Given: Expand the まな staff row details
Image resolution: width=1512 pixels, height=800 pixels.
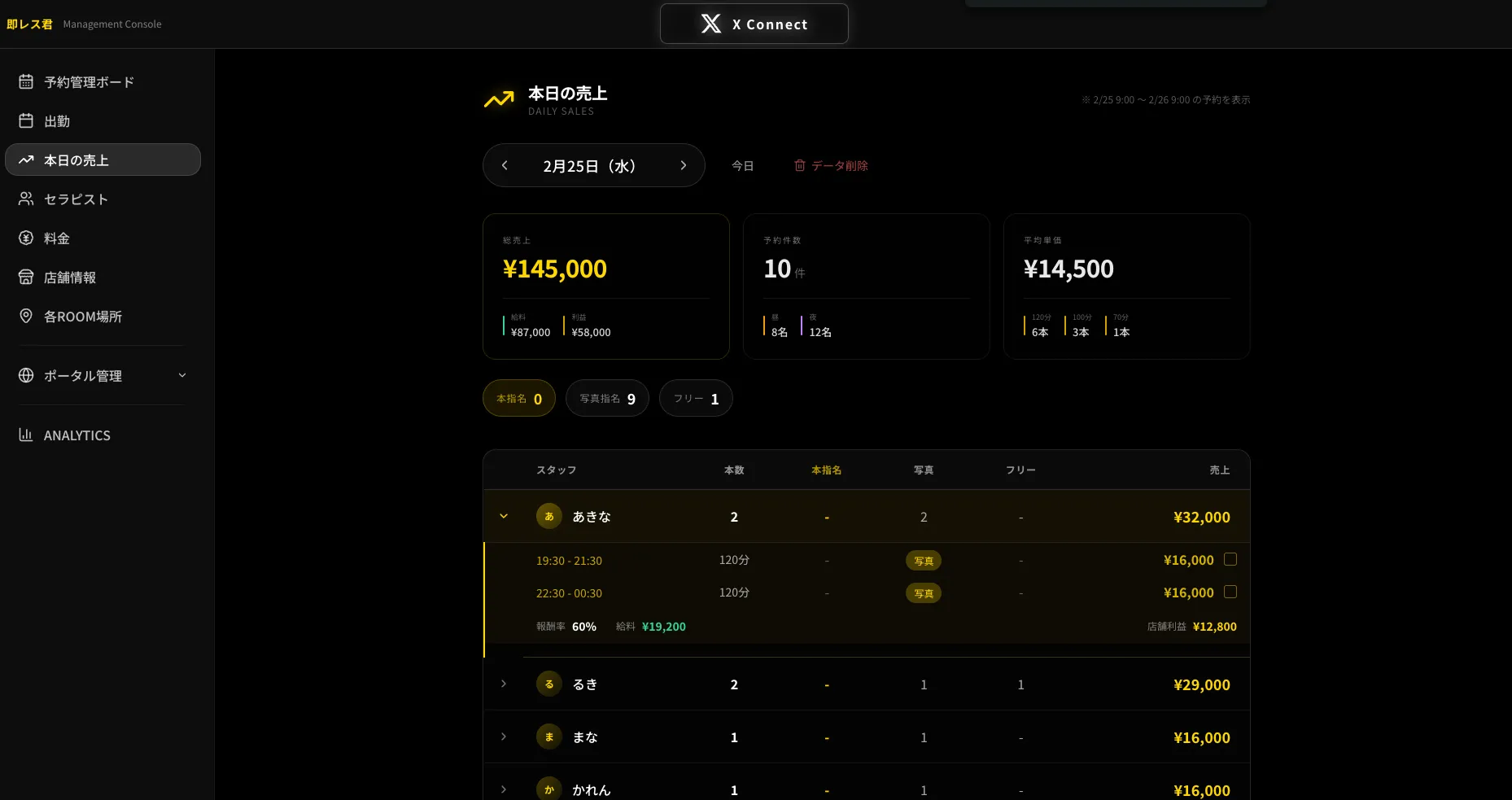Looking at the screenshot, I should [x=504, y=737].
